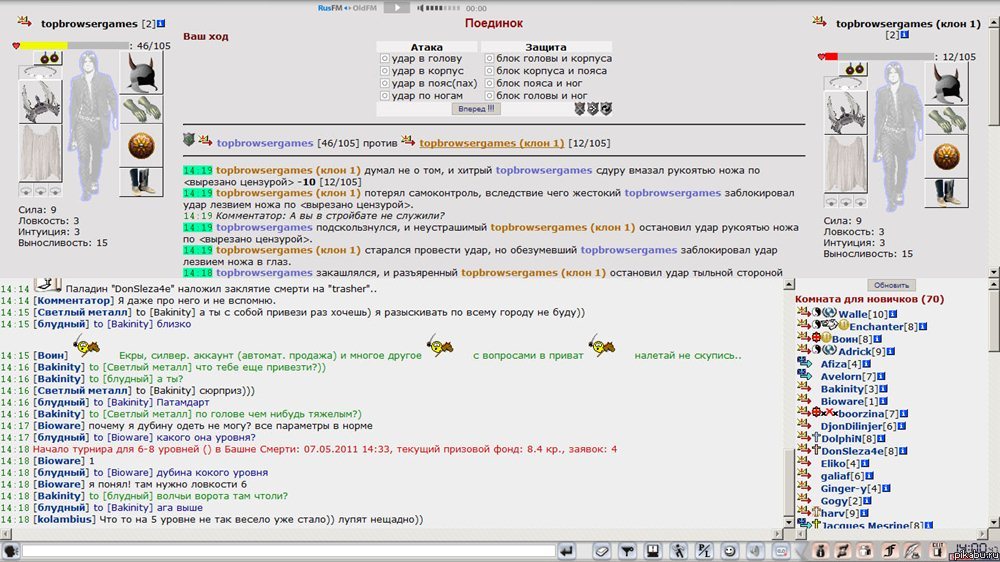The width and height of the screenshot is (1000, 562).
Task: Open the smiley emoticons icon
Action: 729,551
